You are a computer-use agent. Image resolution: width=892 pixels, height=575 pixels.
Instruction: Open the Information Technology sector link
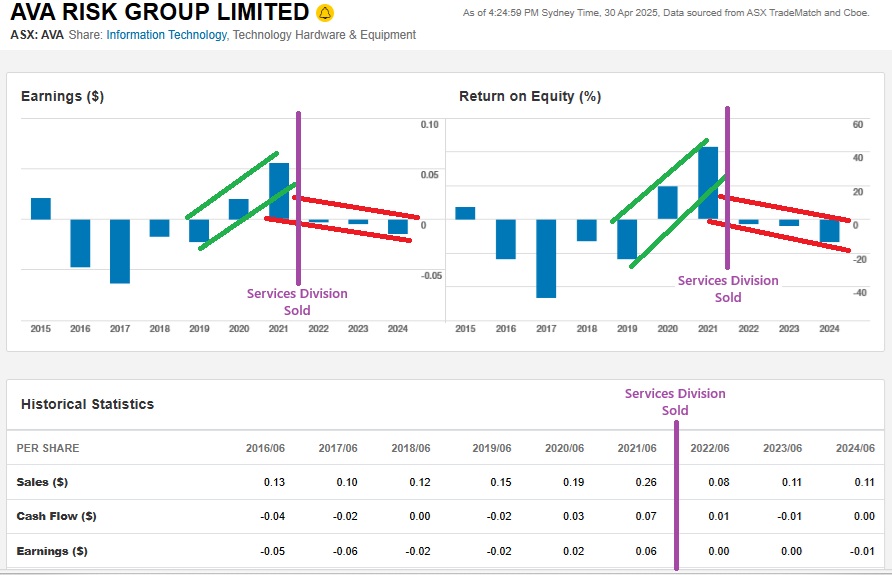(x=166, y=35)
